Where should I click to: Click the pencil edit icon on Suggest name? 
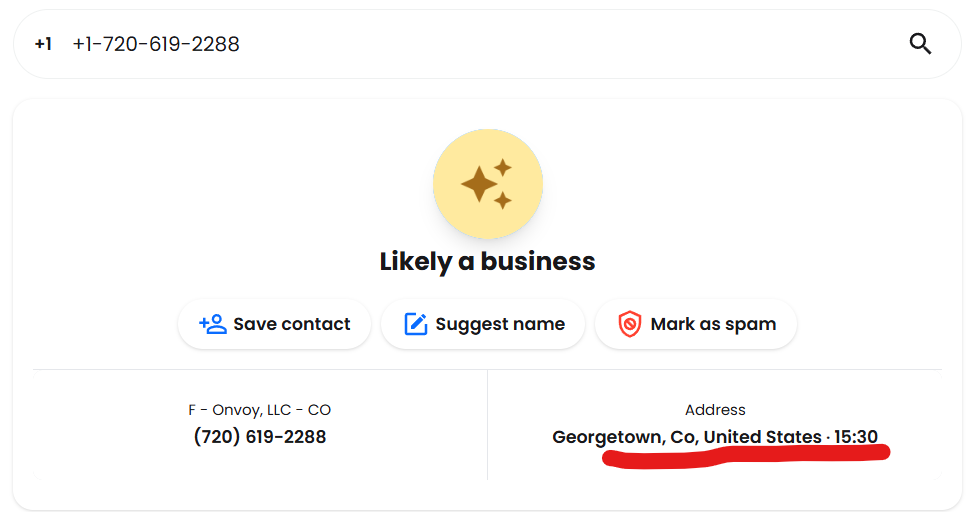[415, 324]
